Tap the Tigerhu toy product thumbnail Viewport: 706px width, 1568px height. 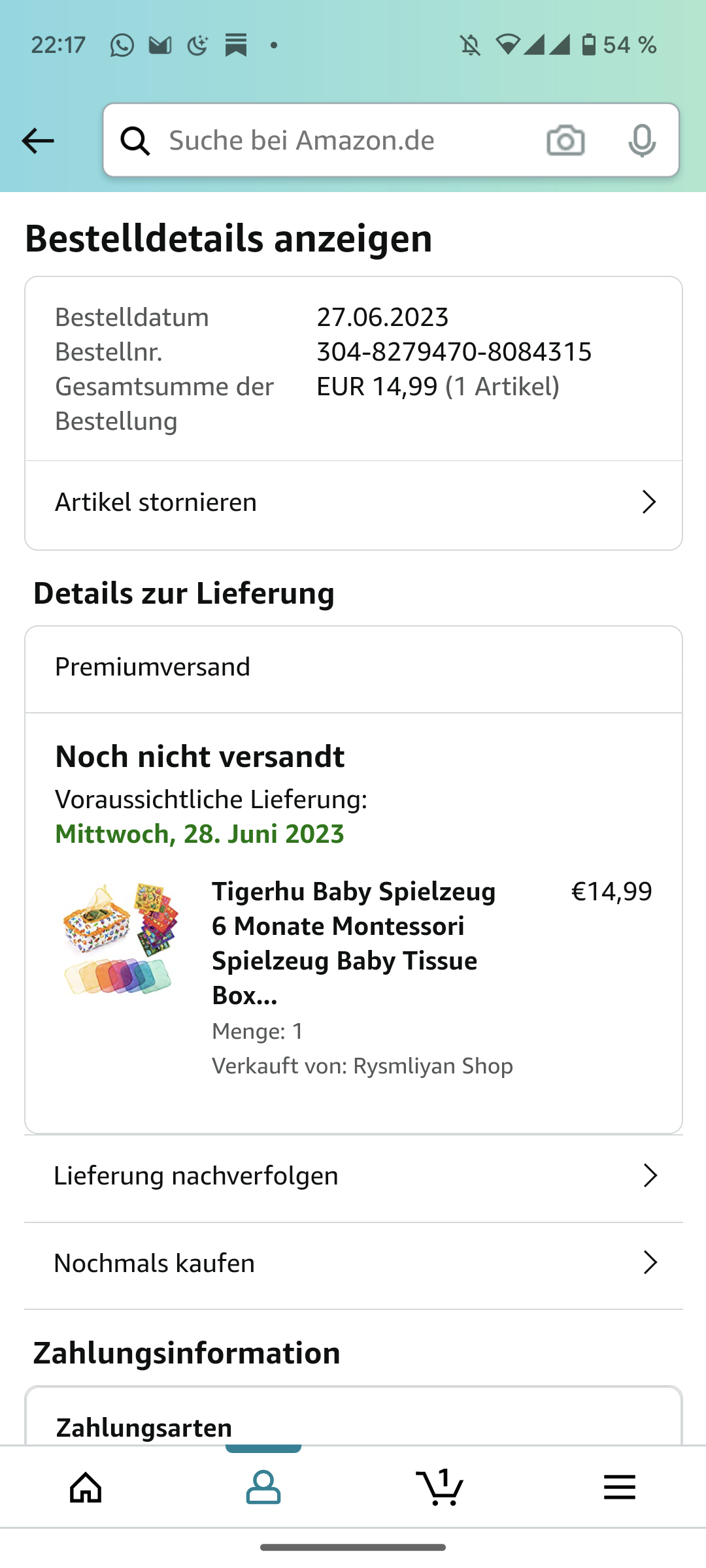tap(118, 939)
